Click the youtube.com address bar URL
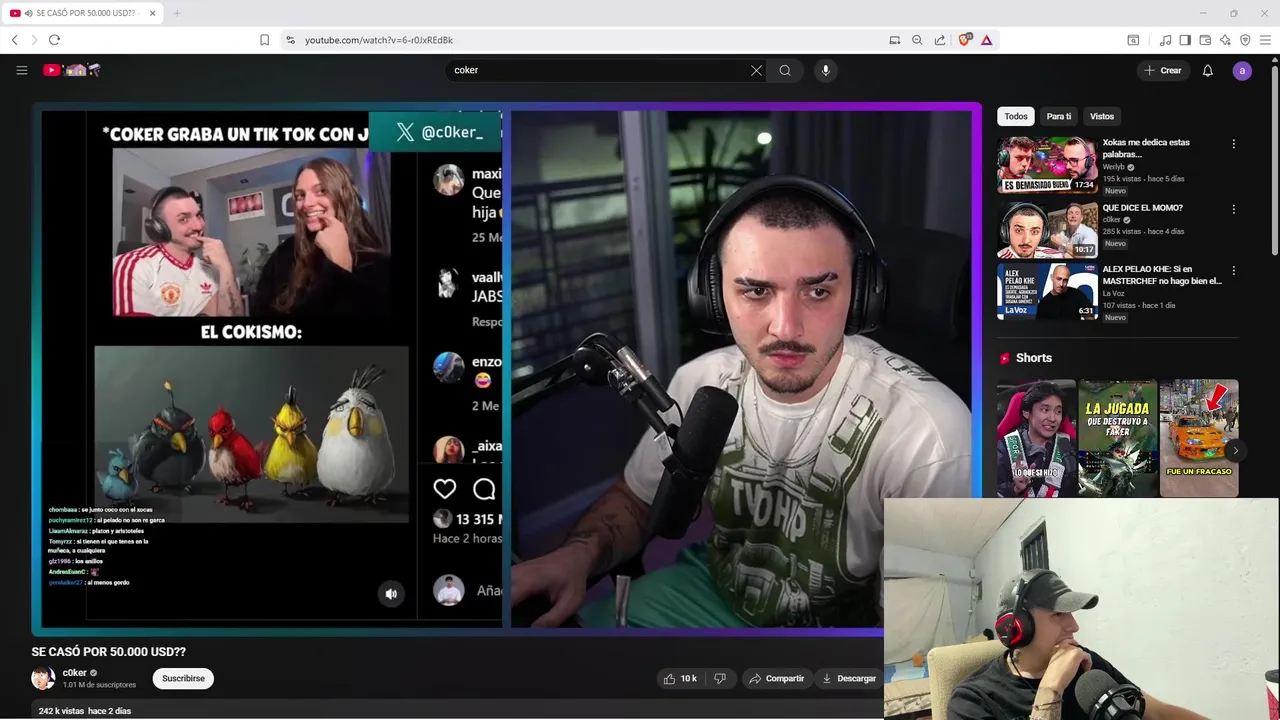 coord(379,40)
